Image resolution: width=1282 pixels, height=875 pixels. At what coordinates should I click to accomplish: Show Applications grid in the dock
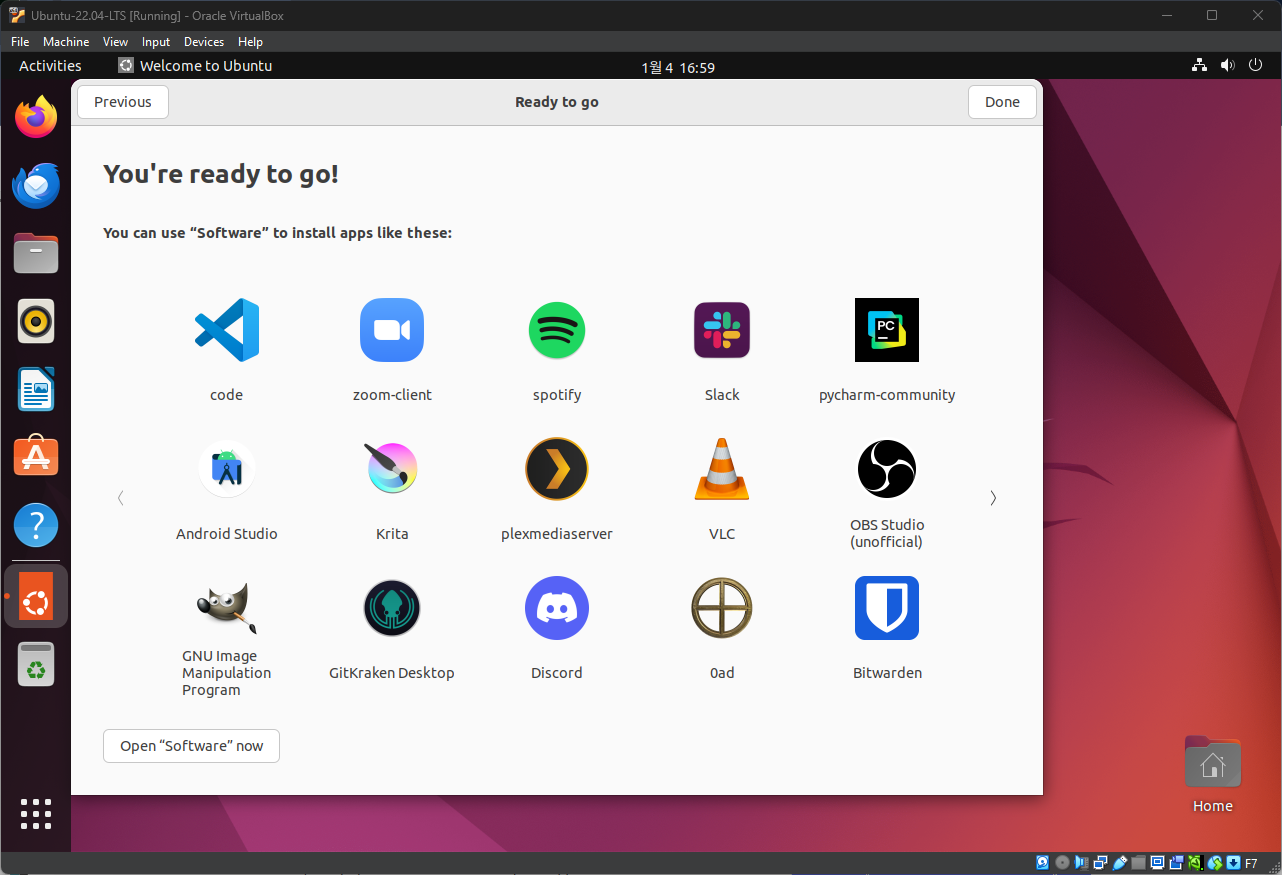[x=36, y=813]
